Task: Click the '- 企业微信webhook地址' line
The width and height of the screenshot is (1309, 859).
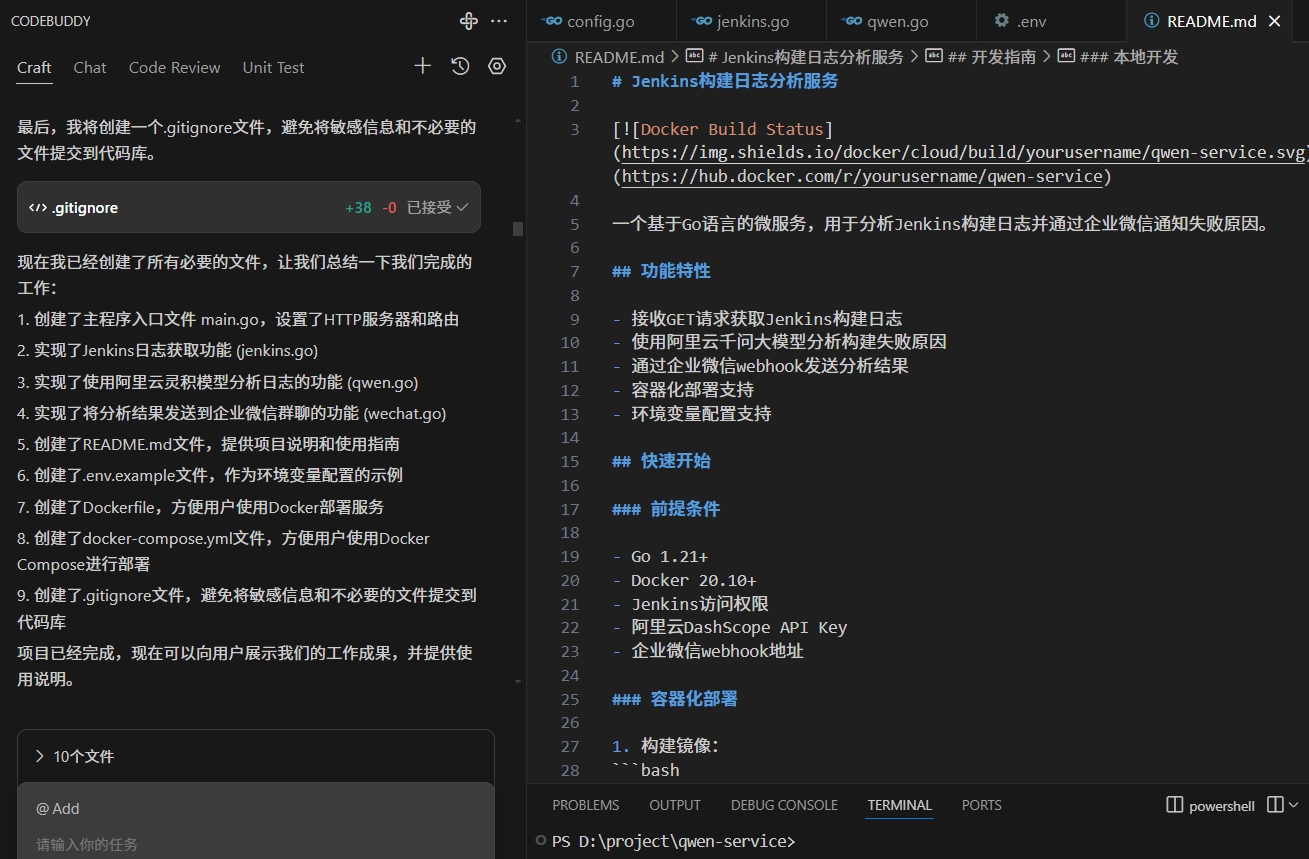Action: tap(708, 651)
